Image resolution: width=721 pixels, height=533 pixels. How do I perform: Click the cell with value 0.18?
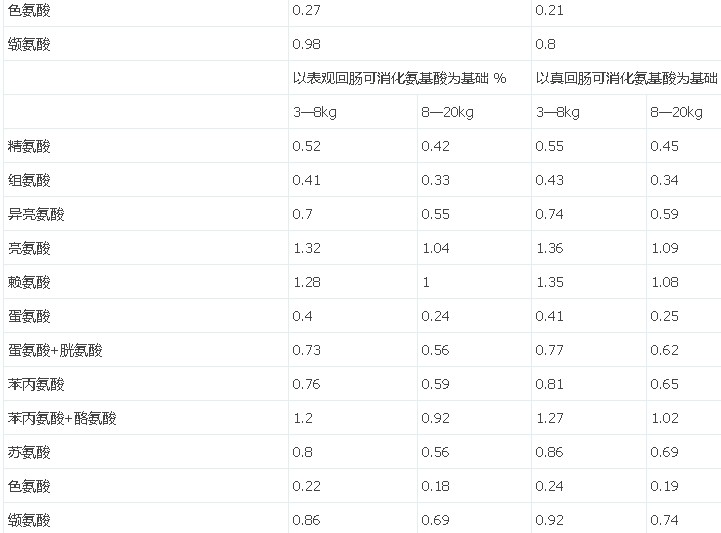click(x=435, y=486)
